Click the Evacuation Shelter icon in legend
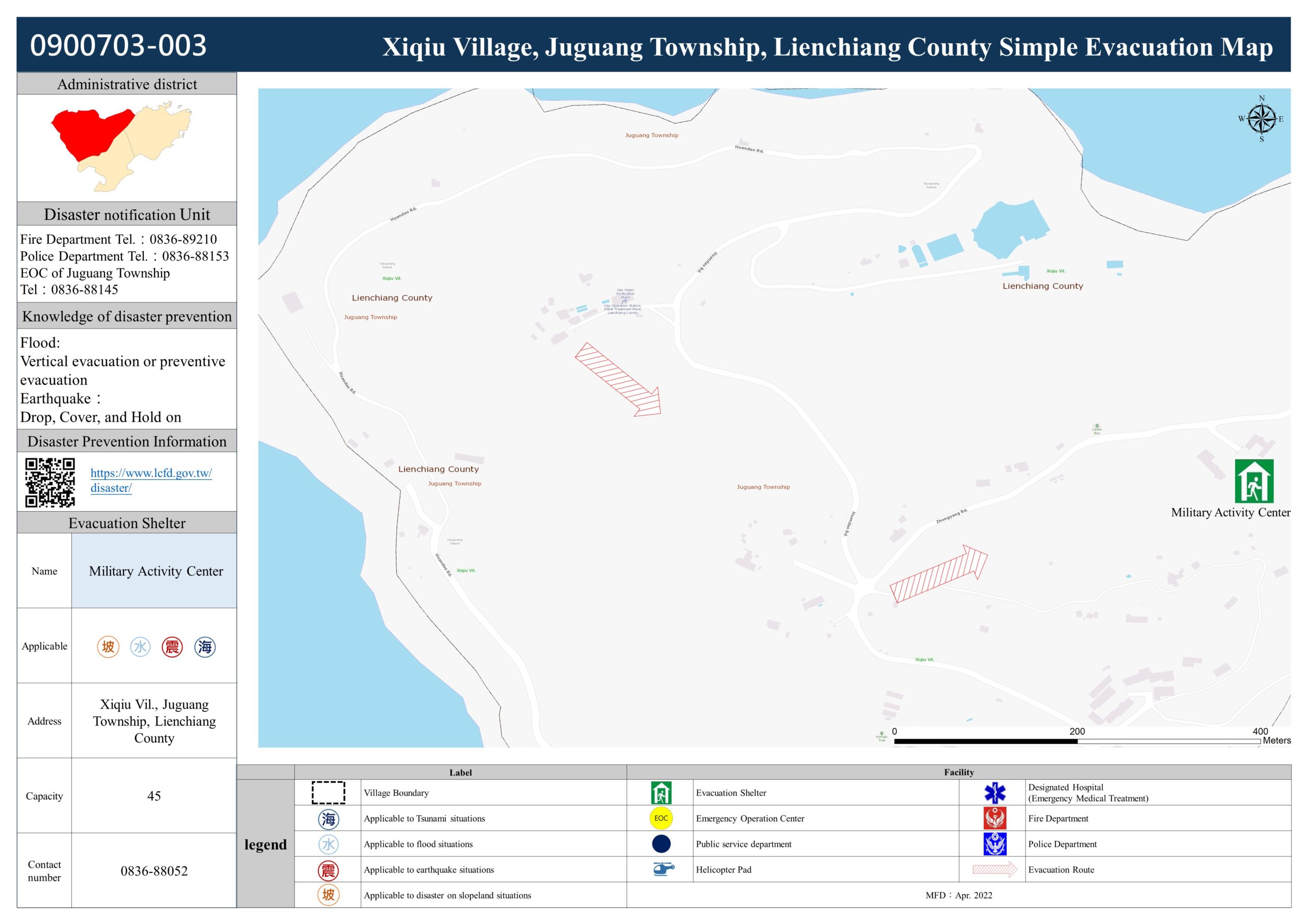Image resolution: width=1306 pixels, height=924 pixels. (661, 792)
